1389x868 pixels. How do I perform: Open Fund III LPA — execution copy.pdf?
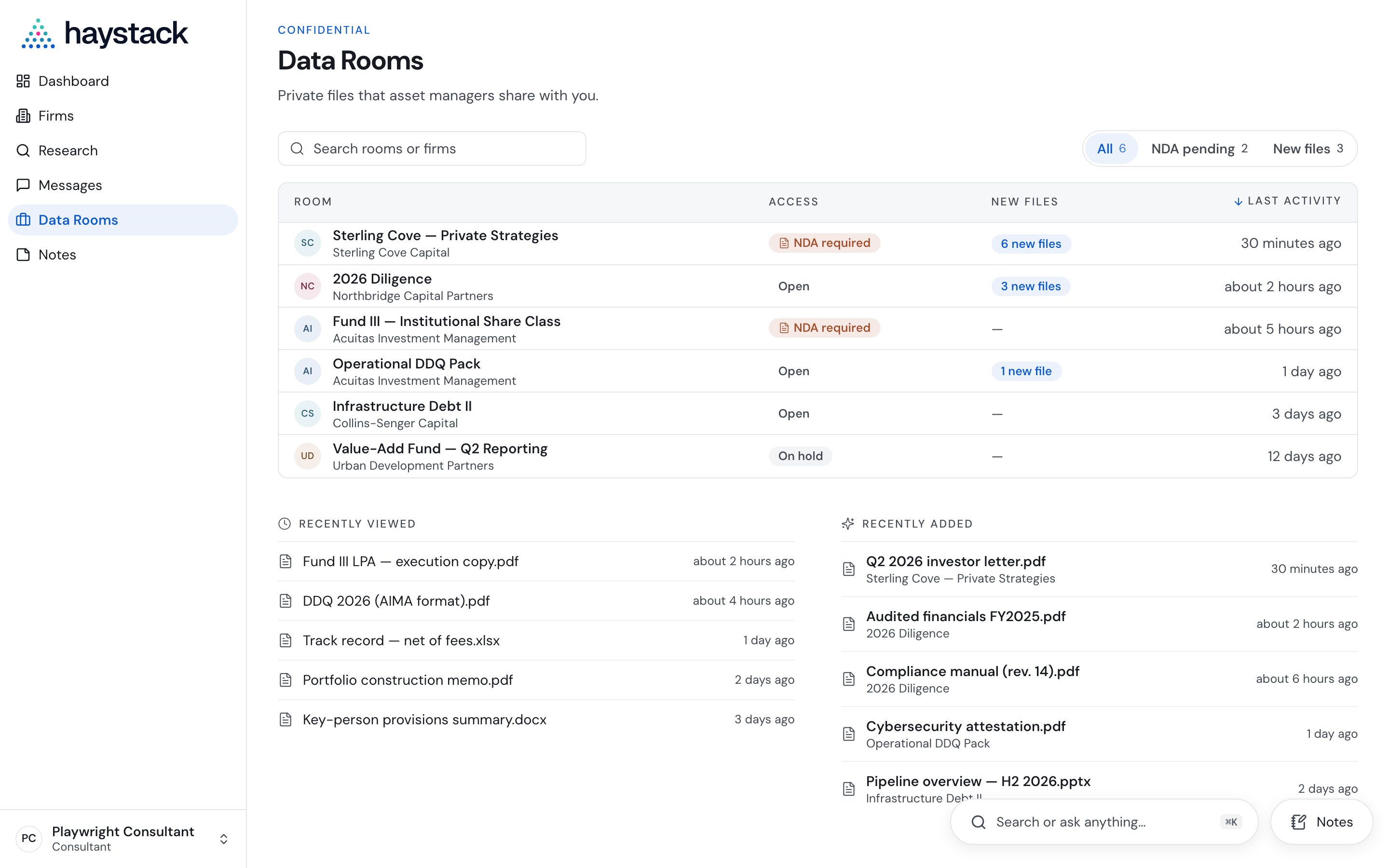click(x=410, y=561)
